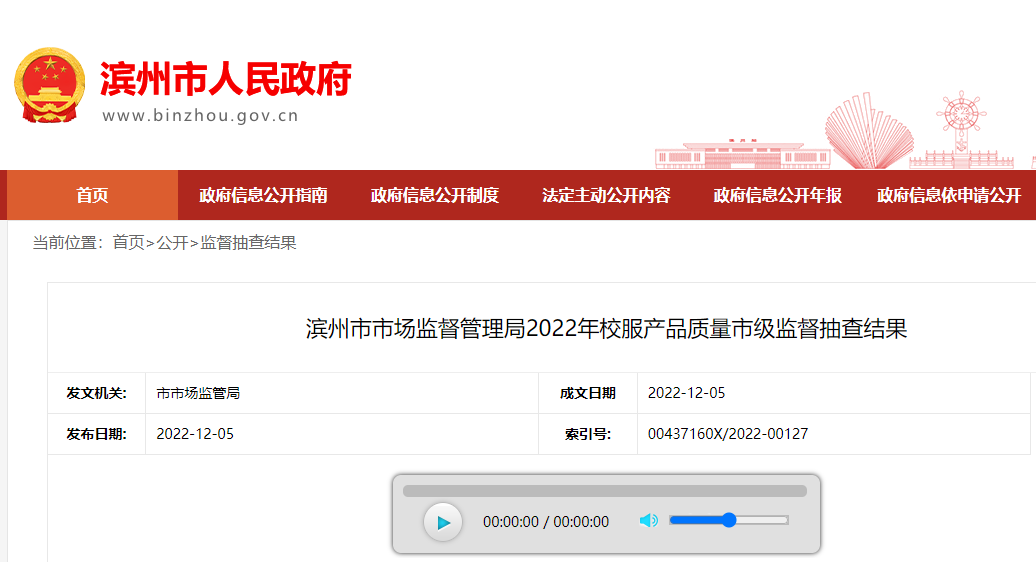Click the 成文日期 value 2022-12-05
The image size is (1036, 562).
click(x=686, y=393)
